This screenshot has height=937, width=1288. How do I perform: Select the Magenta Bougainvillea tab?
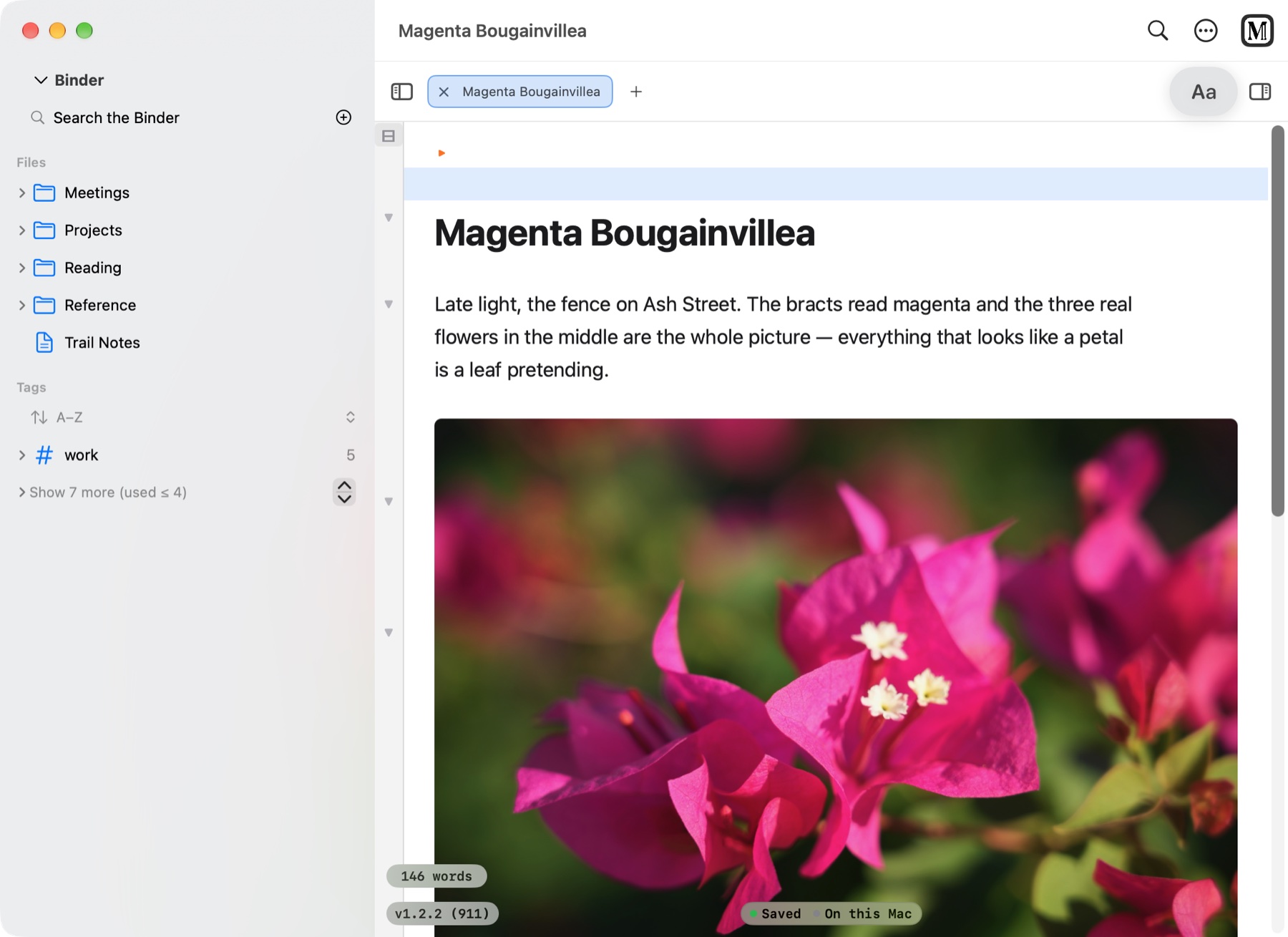[x=520, y=92]
